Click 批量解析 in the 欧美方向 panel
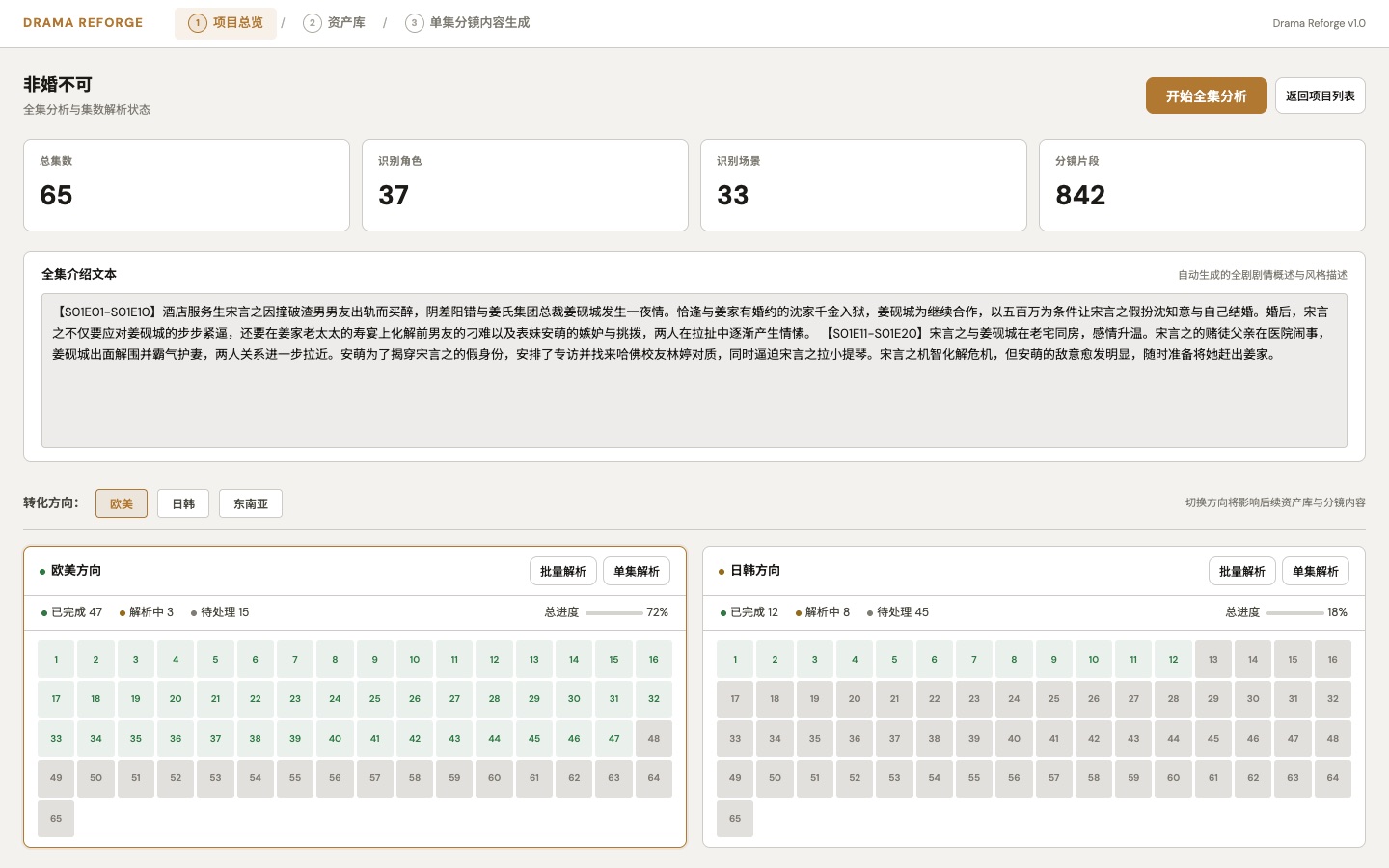 point(563,571)
